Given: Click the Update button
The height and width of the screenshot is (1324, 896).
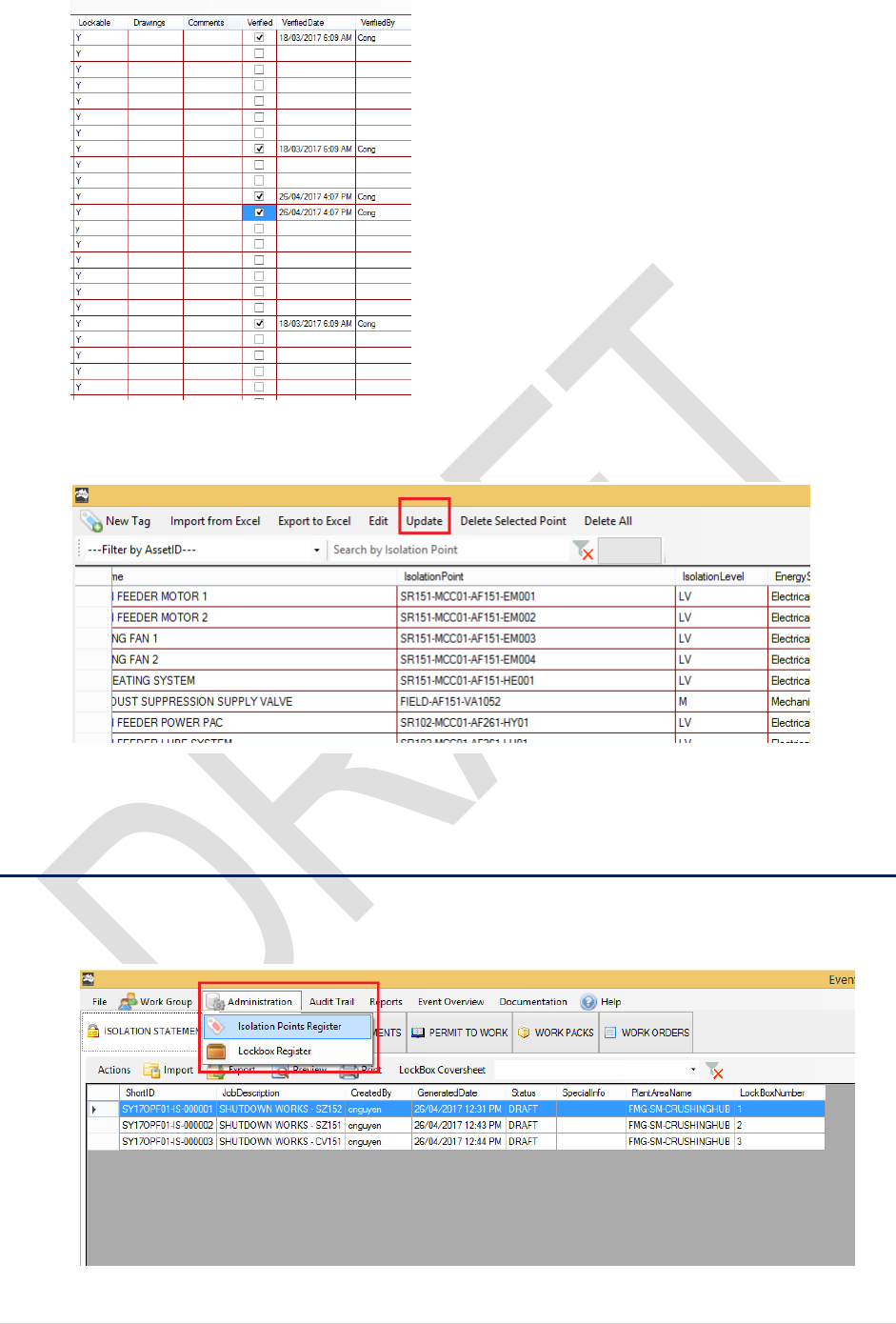Looking at the screenshot, I should pos(424,521).
